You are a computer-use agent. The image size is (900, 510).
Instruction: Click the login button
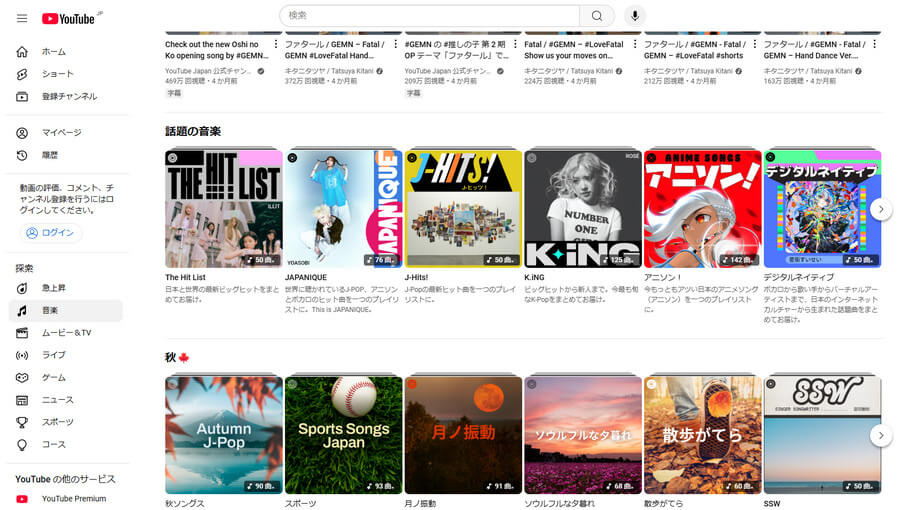point(51,233)
